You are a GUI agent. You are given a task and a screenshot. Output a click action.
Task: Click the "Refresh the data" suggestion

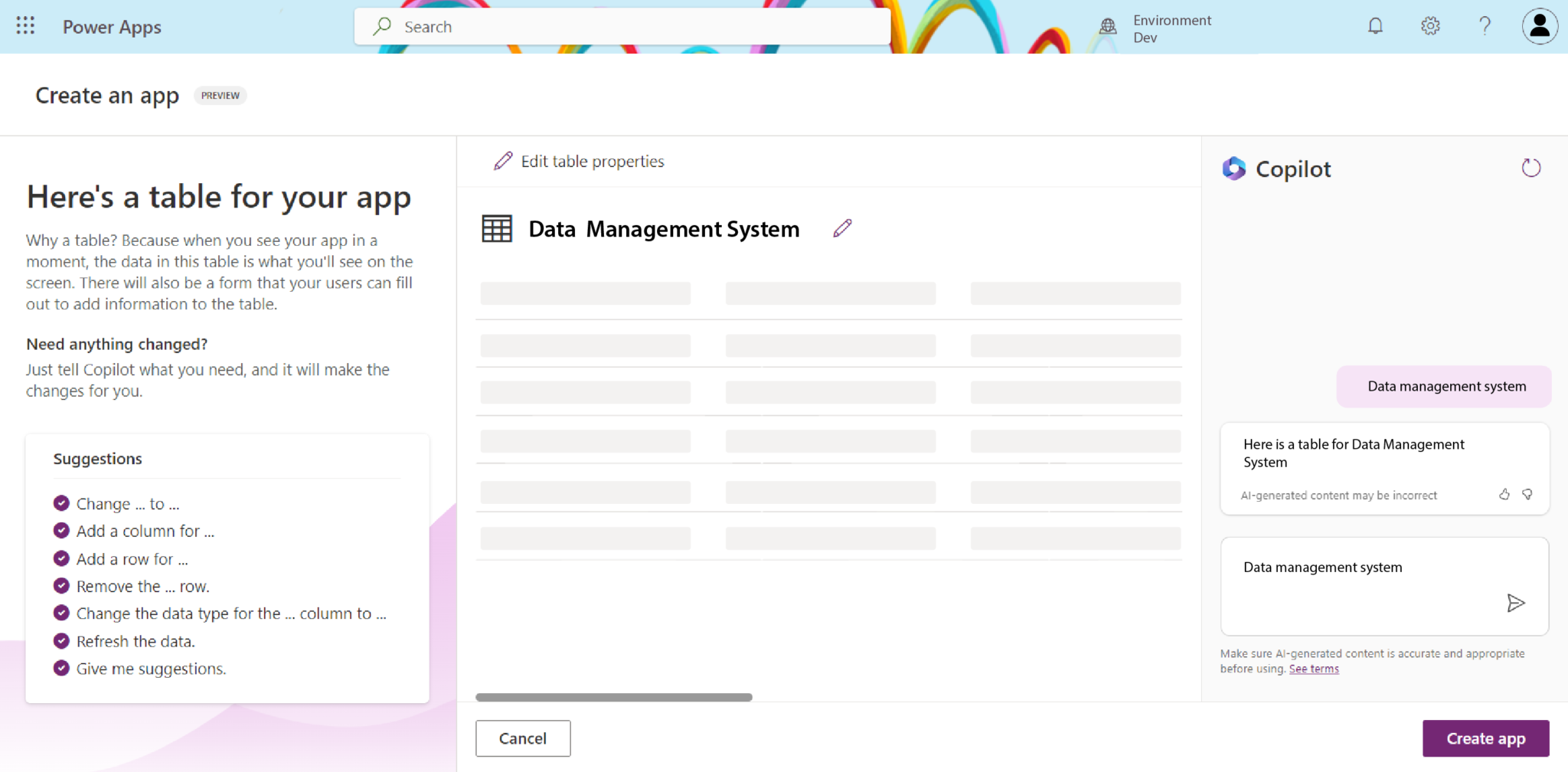click(135, 641)
